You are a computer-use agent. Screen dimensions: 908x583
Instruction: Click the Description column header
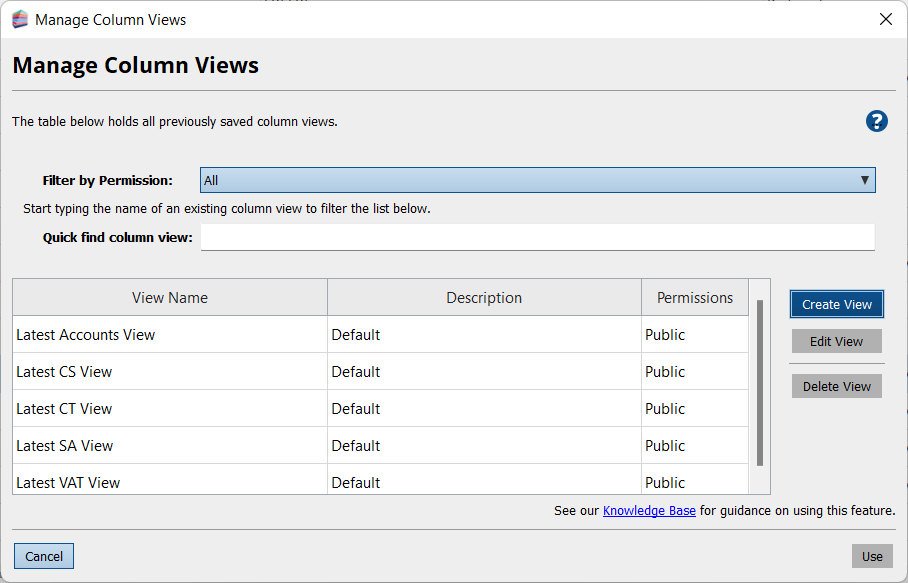click(x=484, y=297)
